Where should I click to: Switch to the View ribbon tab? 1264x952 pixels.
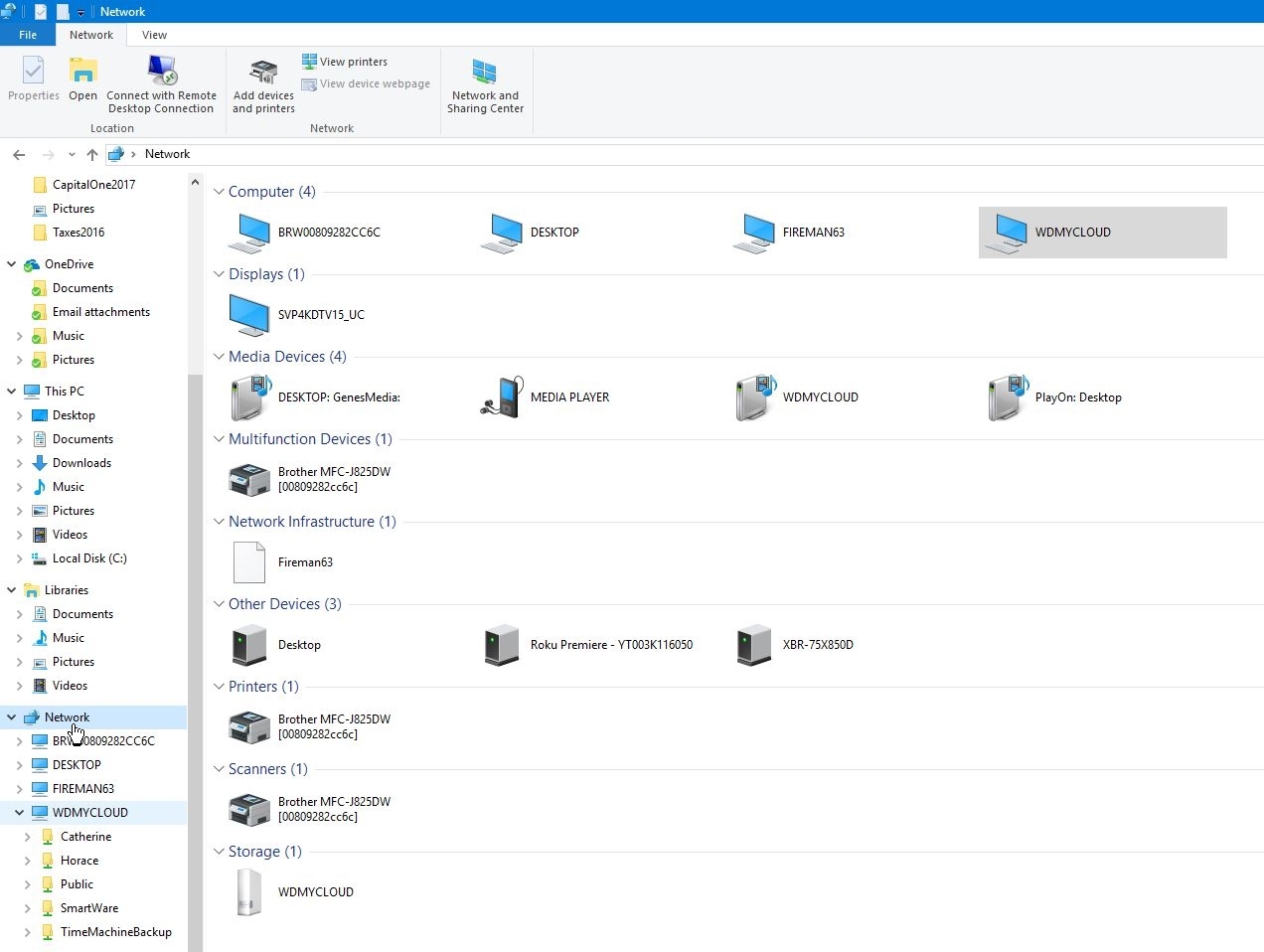point(154,35)
